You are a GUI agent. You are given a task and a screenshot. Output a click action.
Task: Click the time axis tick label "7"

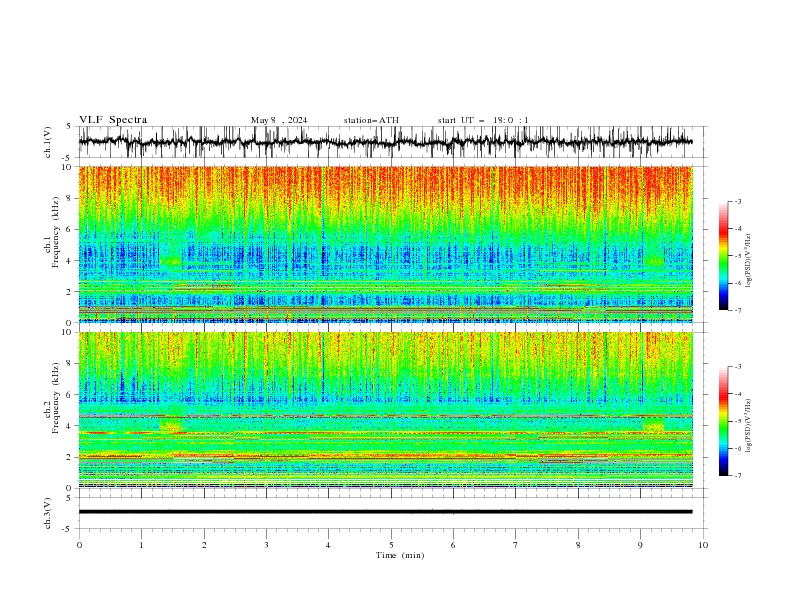516,545
